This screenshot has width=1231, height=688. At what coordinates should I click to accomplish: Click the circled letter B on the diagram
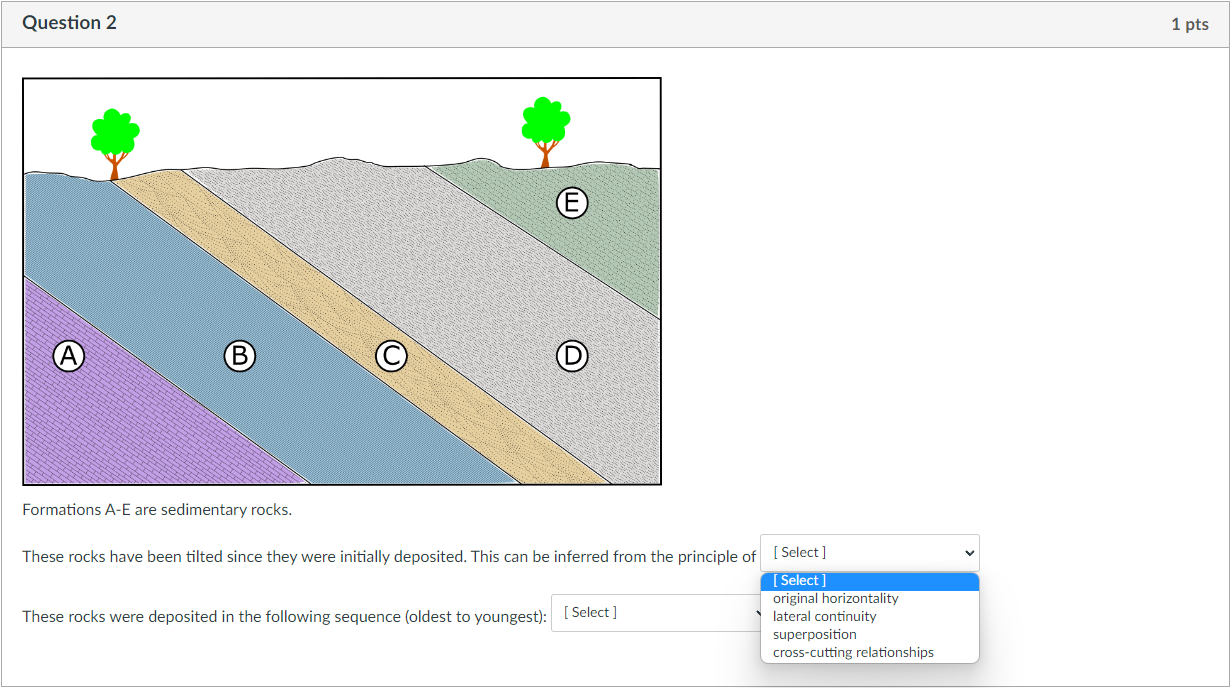click(x=239, y=355)
